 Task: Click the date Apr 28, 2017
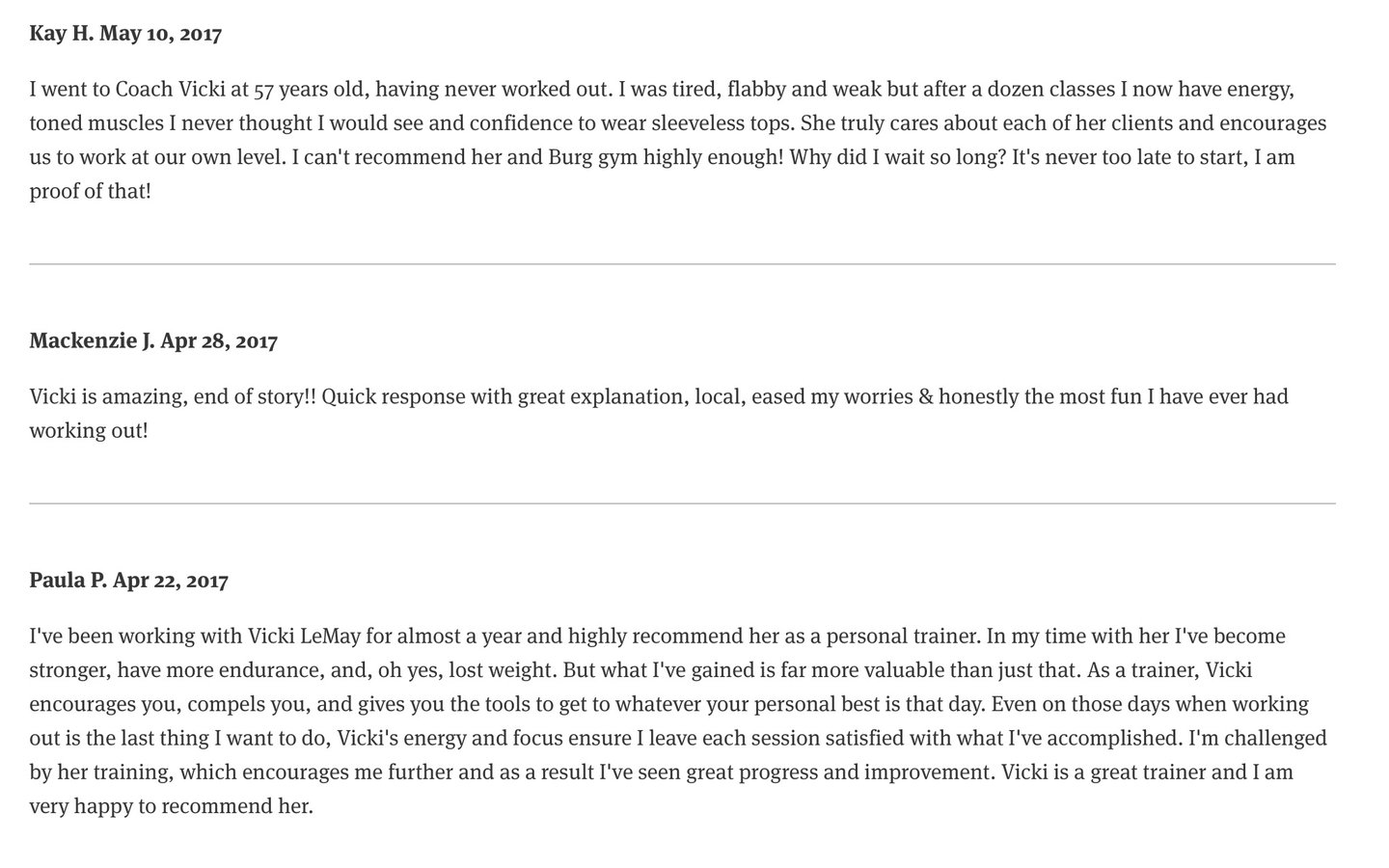click(x=219, y=340)
